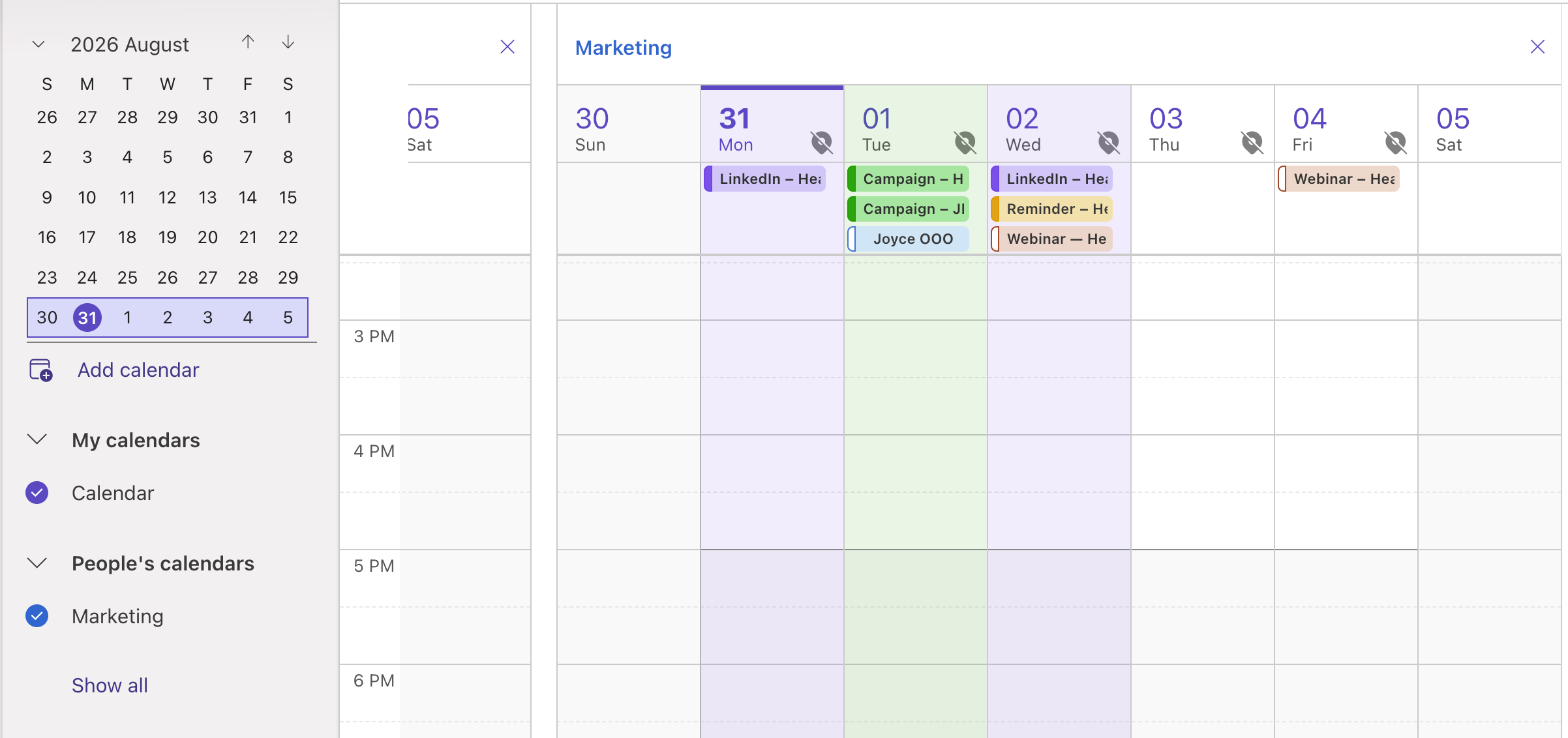The width and height of the screenshot is (1568, 738).
Task: Close the Marketing calendar pane
Action: point(1537,47)
